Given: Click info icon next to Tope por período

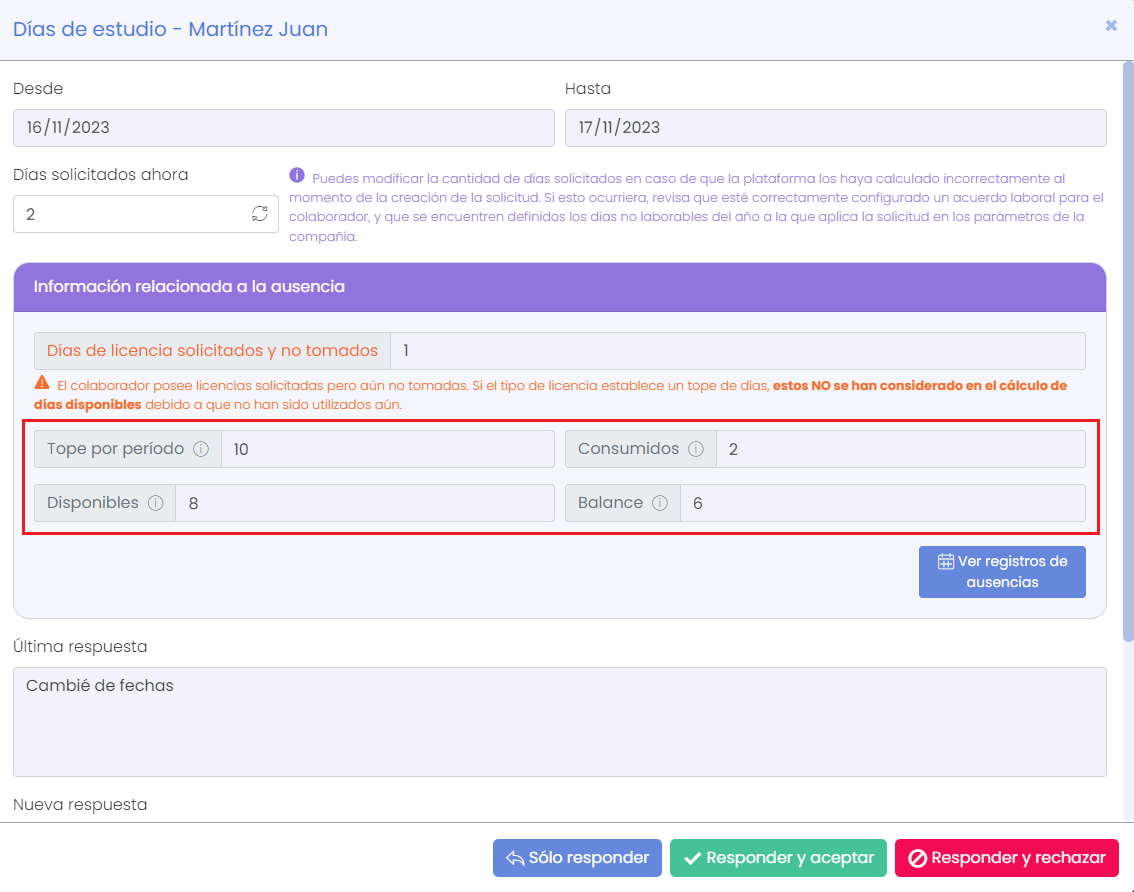Looking at the screenshot, I should (201, 449).
